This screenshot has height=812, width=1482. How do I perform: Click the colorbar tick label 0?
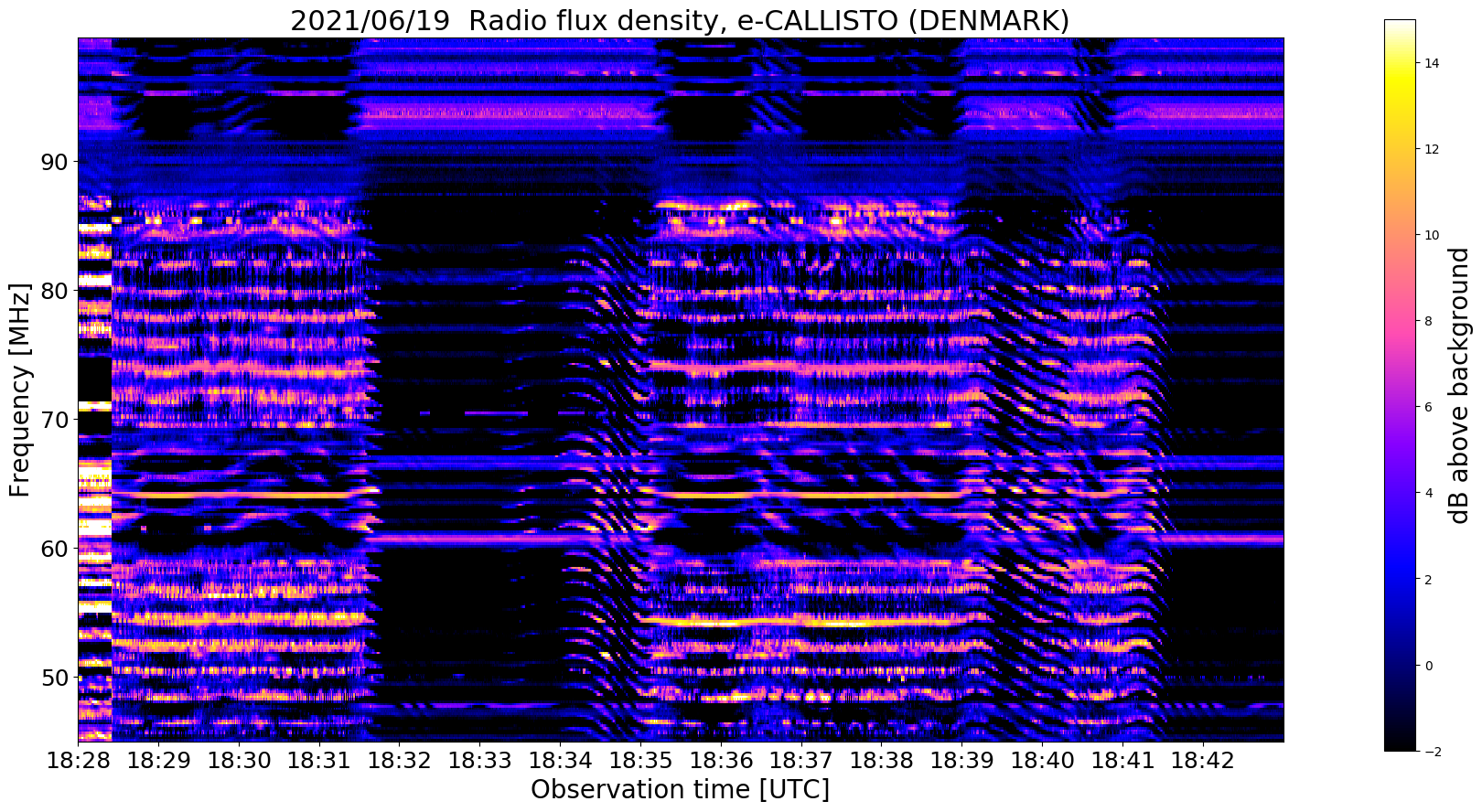(1427, 665)
